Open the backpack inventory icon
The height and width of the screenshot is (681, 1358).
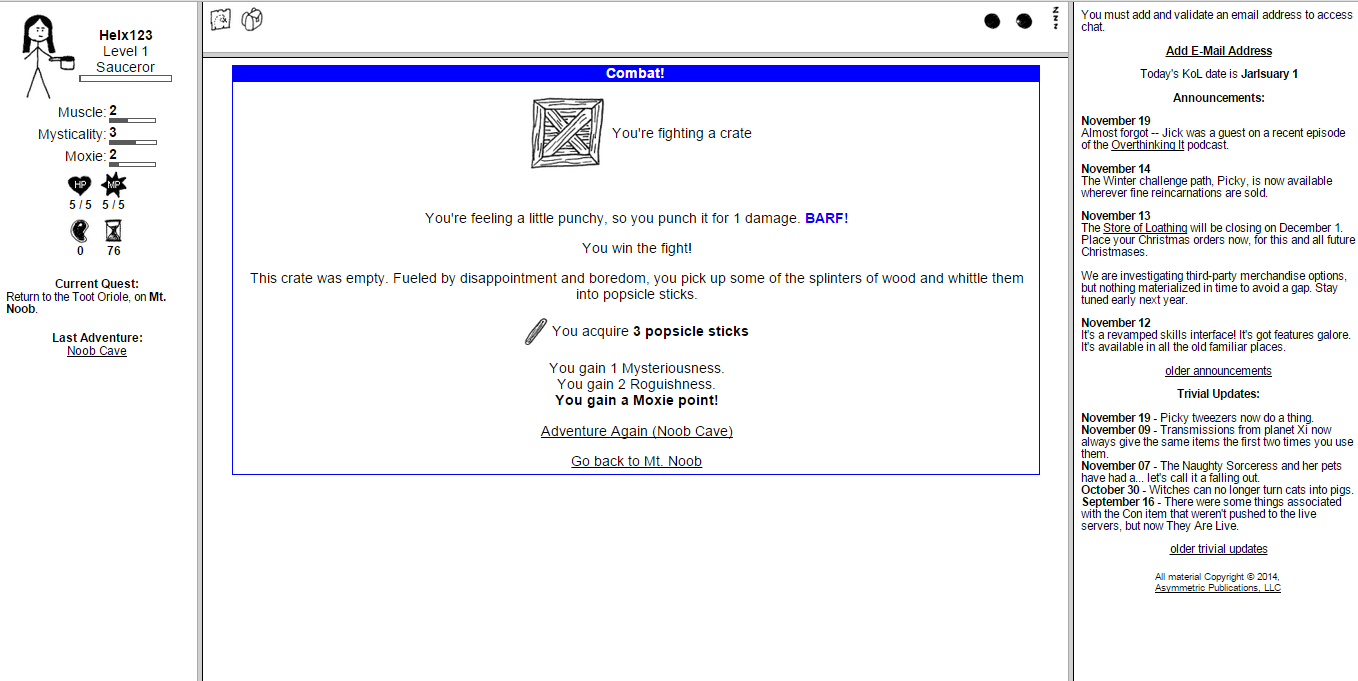tap(252, 19)
